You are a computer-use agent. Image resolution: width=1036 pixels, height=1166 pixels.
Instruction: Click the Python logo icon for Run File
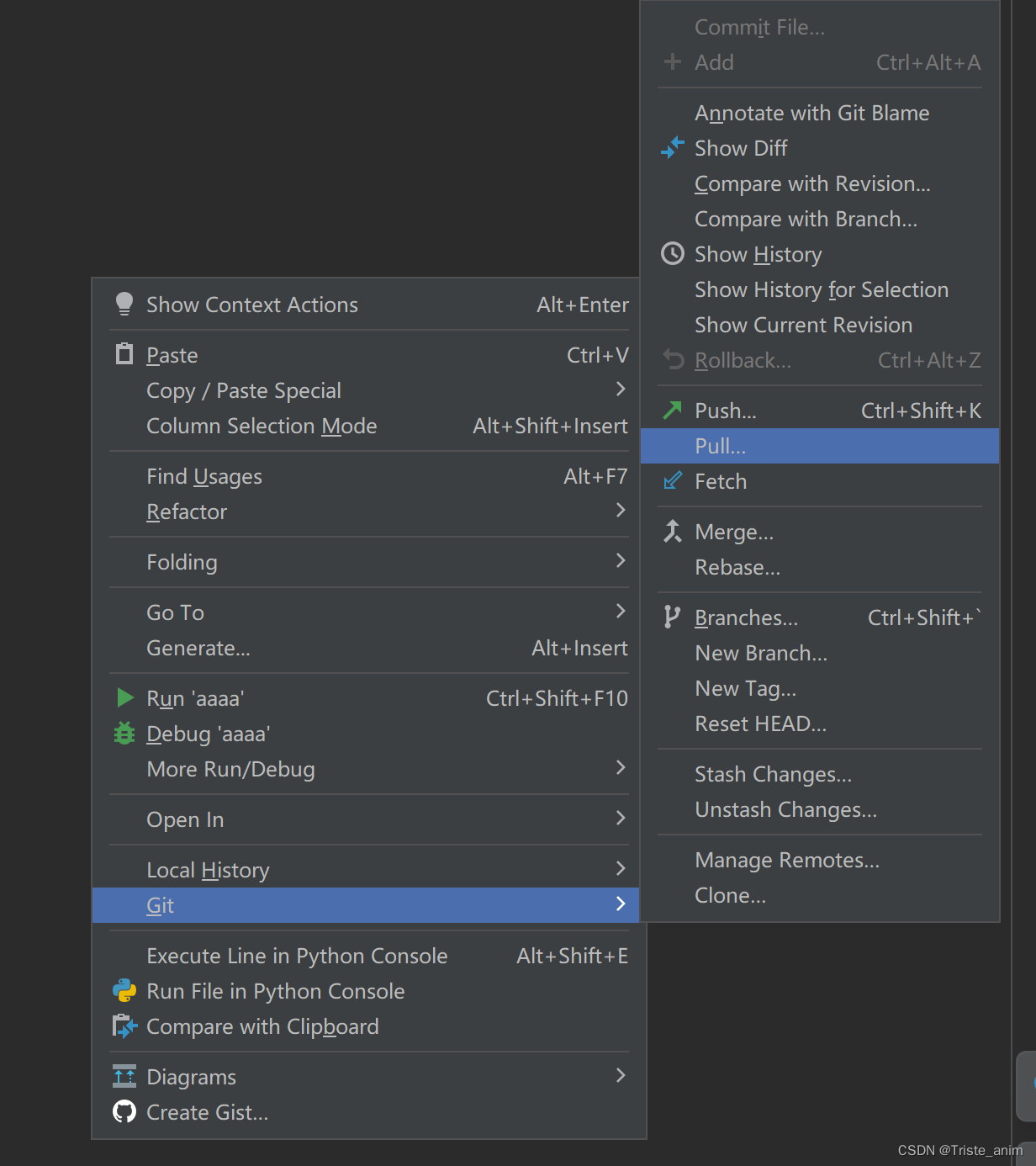[124, 990]
